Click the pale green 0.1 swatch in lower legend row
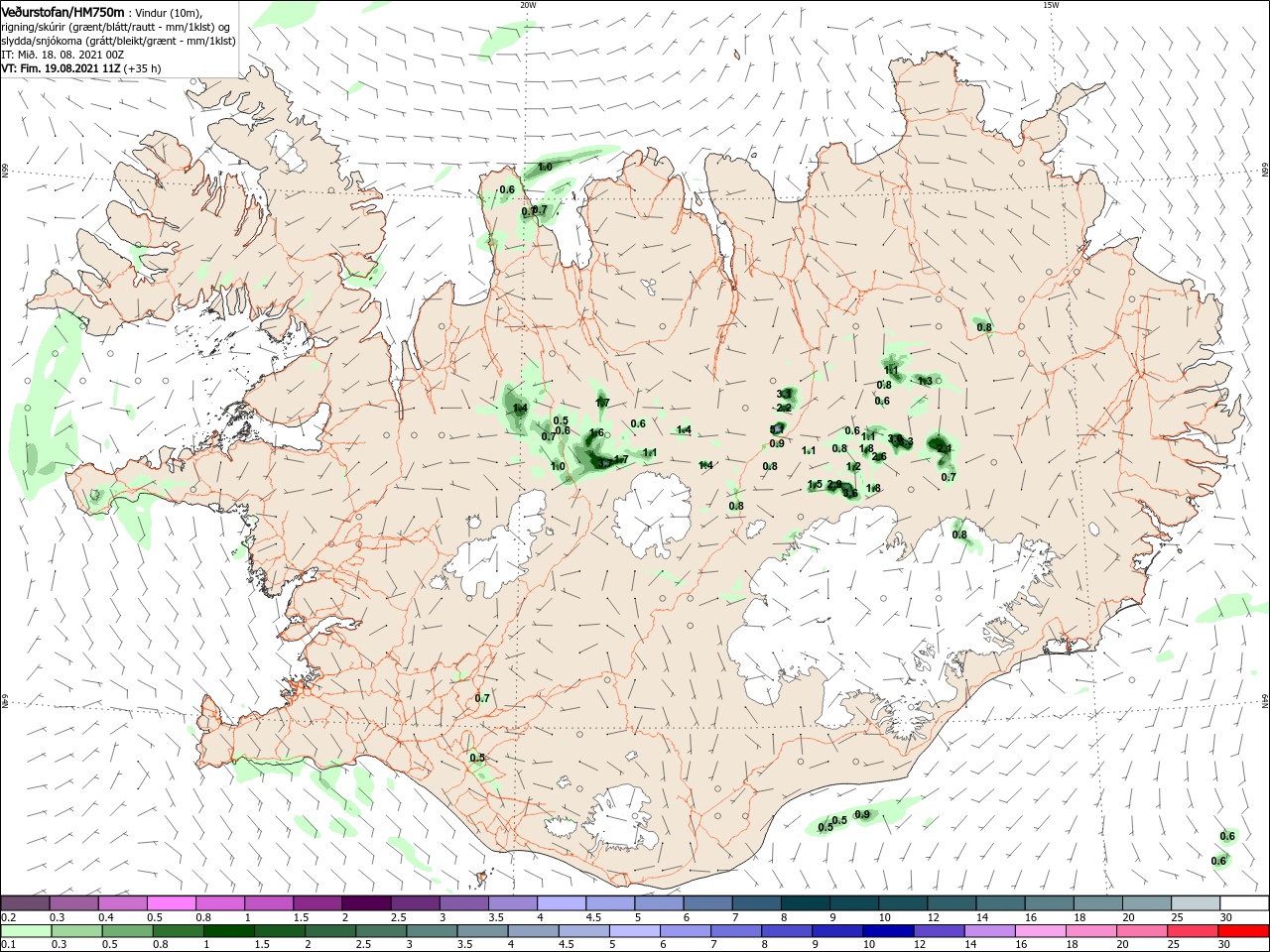Image resolution: width=1270 pixels, height=952 pixels. tap(27, 931)
